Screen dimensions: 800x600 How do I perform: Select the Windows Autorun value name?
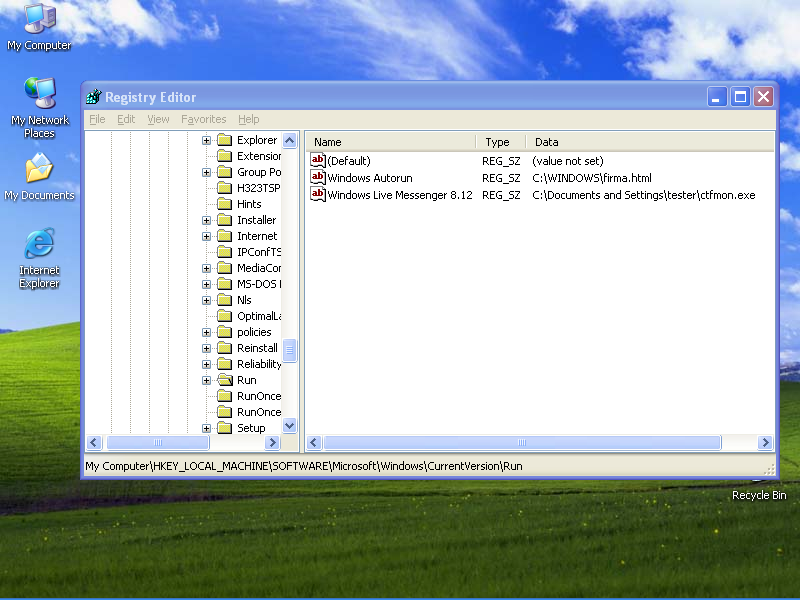click(x=370, y=178)
